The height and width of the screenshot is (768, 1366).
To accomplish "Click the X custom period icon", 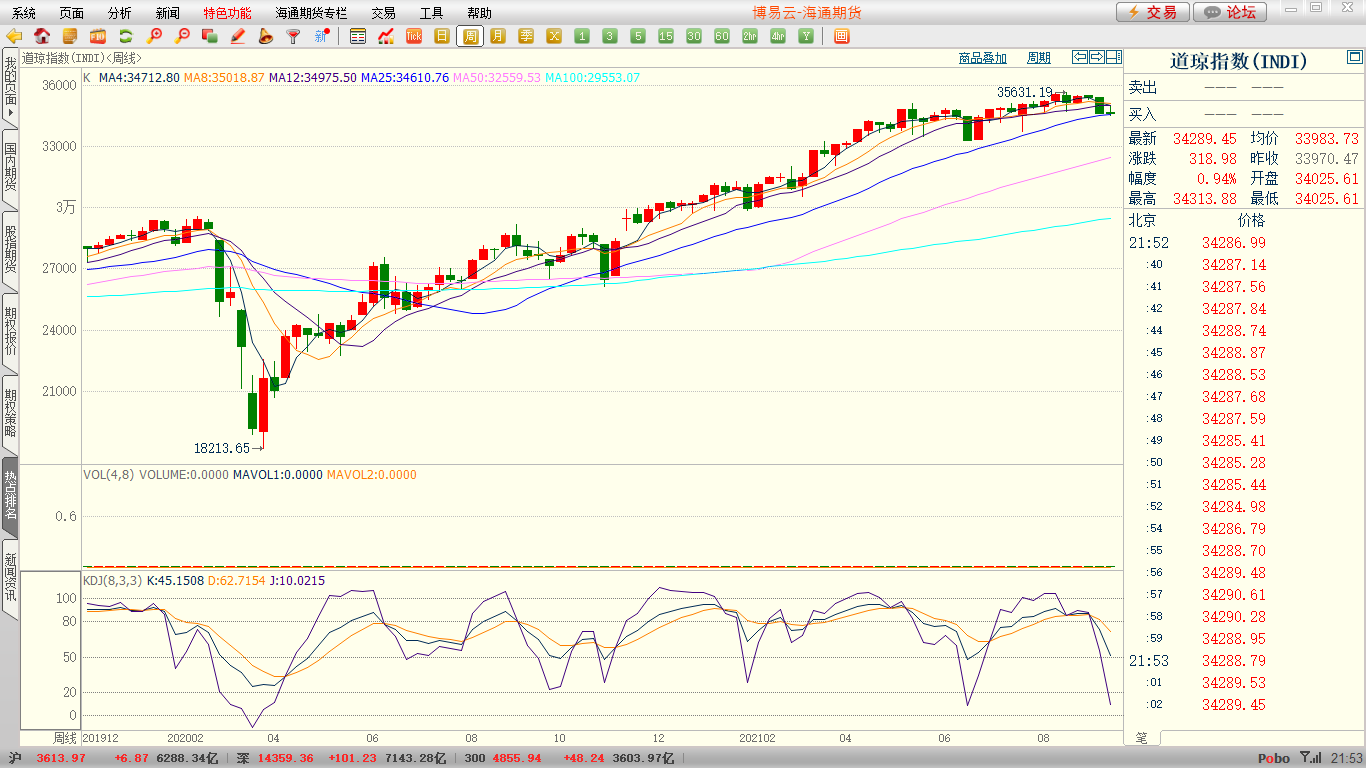I will (554, 36).
